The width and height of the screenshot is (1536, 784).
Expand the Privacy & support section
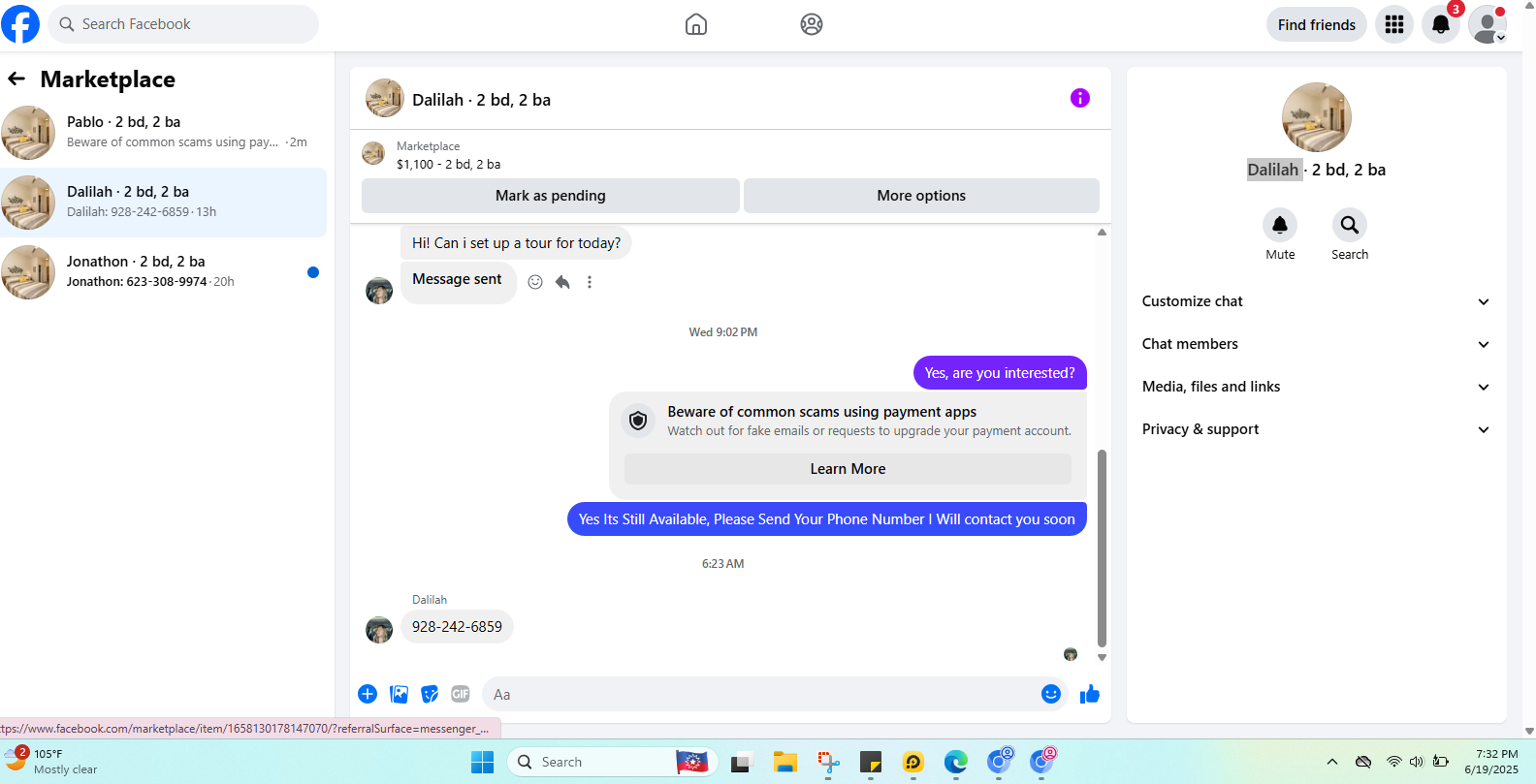point(1316,429)
